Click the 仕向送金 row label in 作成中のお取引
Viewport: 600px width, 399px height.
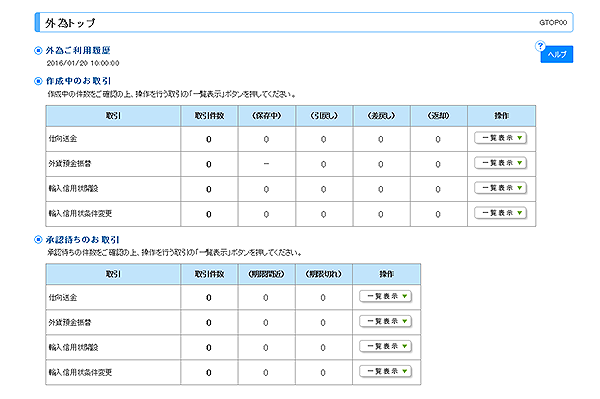pos(63,139)
